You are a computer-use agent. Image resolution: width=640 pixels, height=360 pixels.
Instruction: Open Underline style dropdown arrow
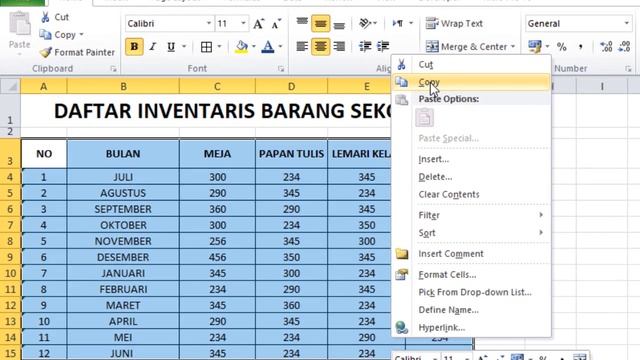(x=184, y=47)
